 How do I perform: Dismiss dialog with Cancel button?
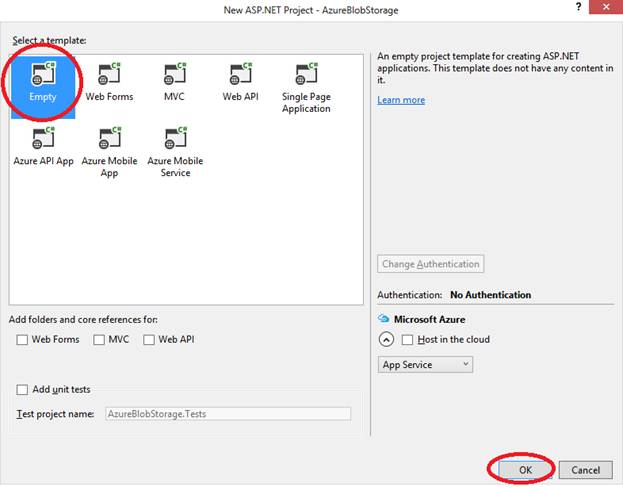[586, 470]
